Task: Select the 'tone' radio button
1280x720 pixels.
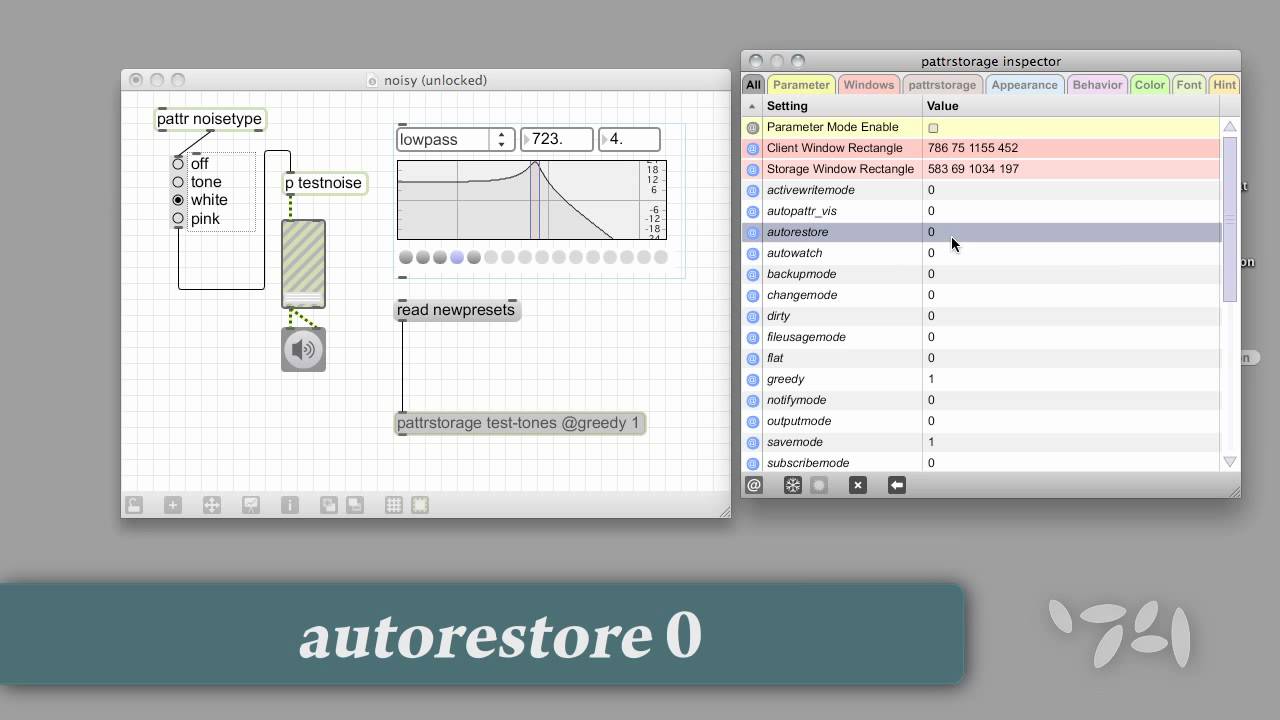Action: coord(178,182)
